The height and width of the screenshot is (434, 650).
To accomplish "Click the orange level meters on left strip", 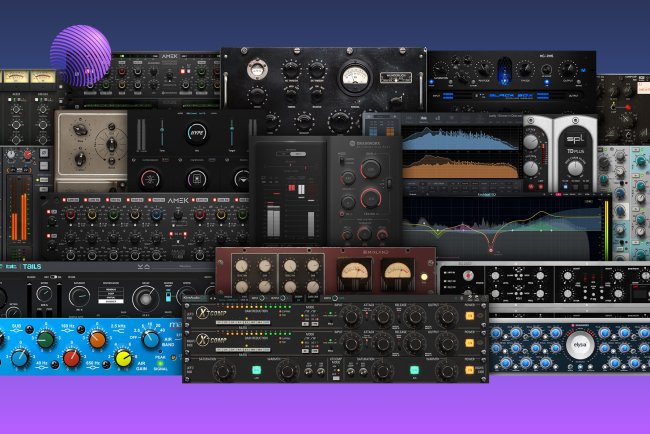I will [x=19, y=216].
